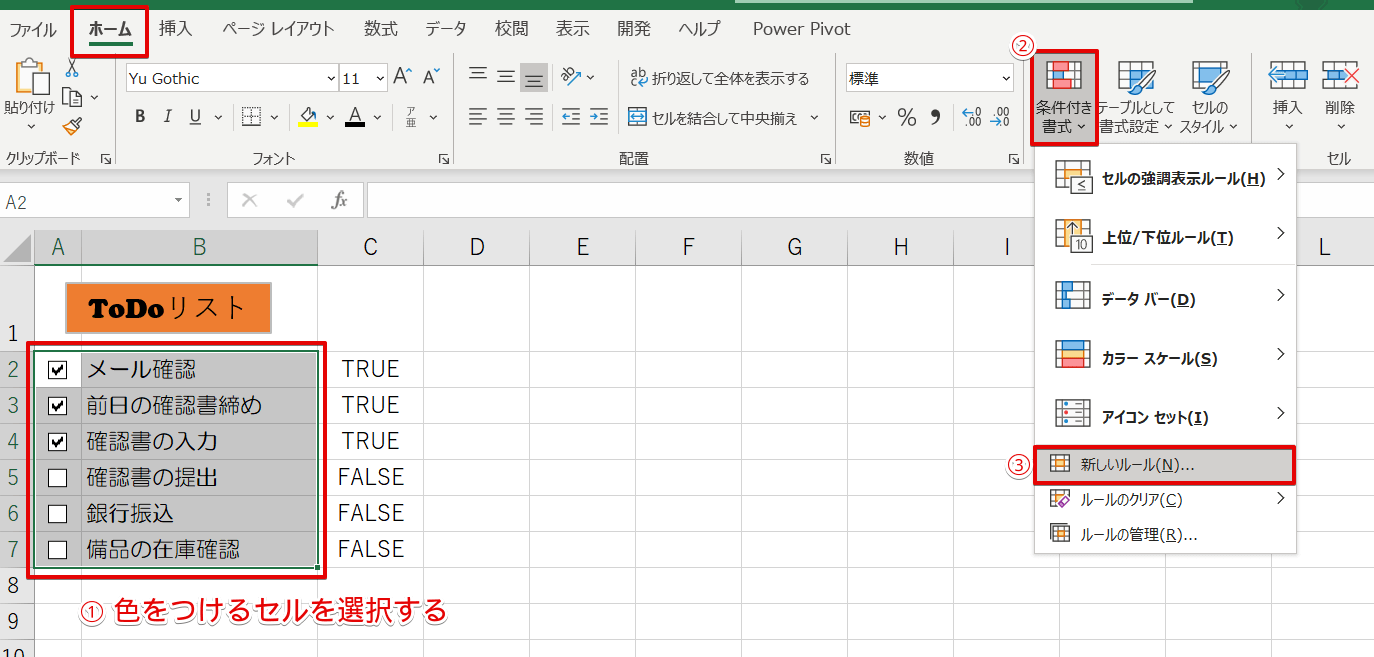Click the phonetic guide (furigana) icon
This screenshot has width=1374, height=657.
click(411, 117)
